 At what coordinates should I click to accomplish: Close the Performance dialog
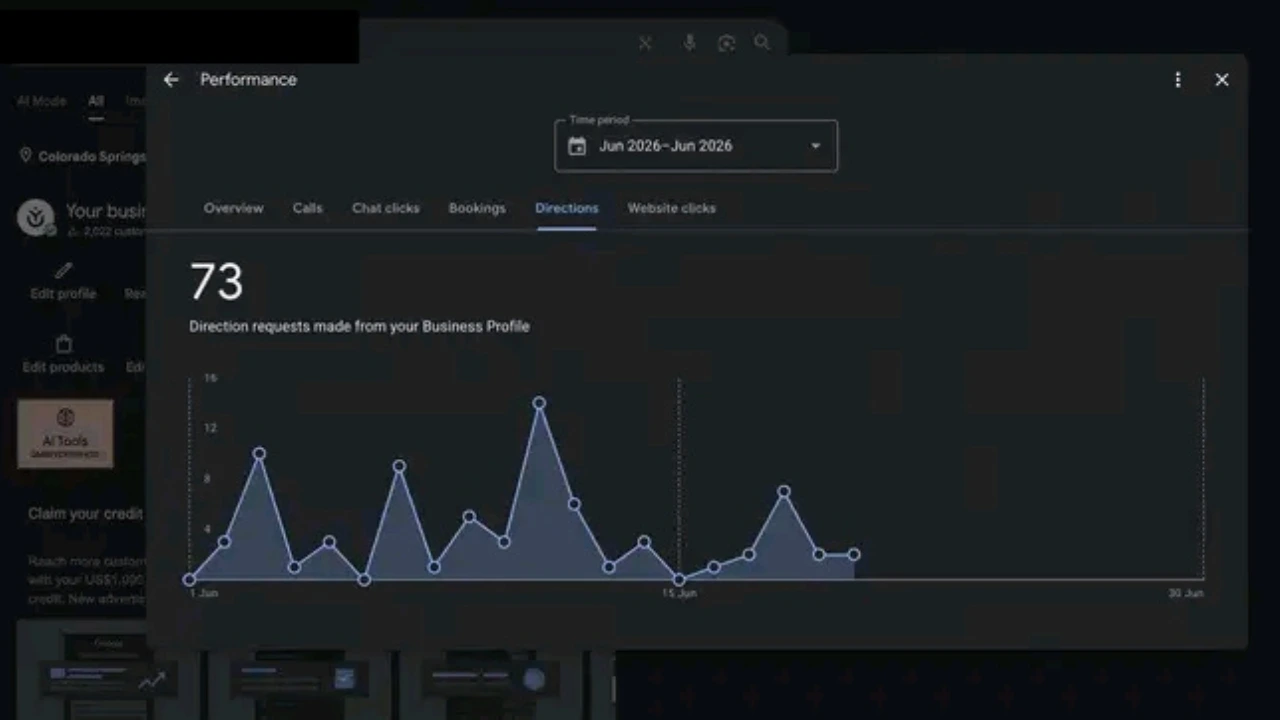[x=1222, y=80]
